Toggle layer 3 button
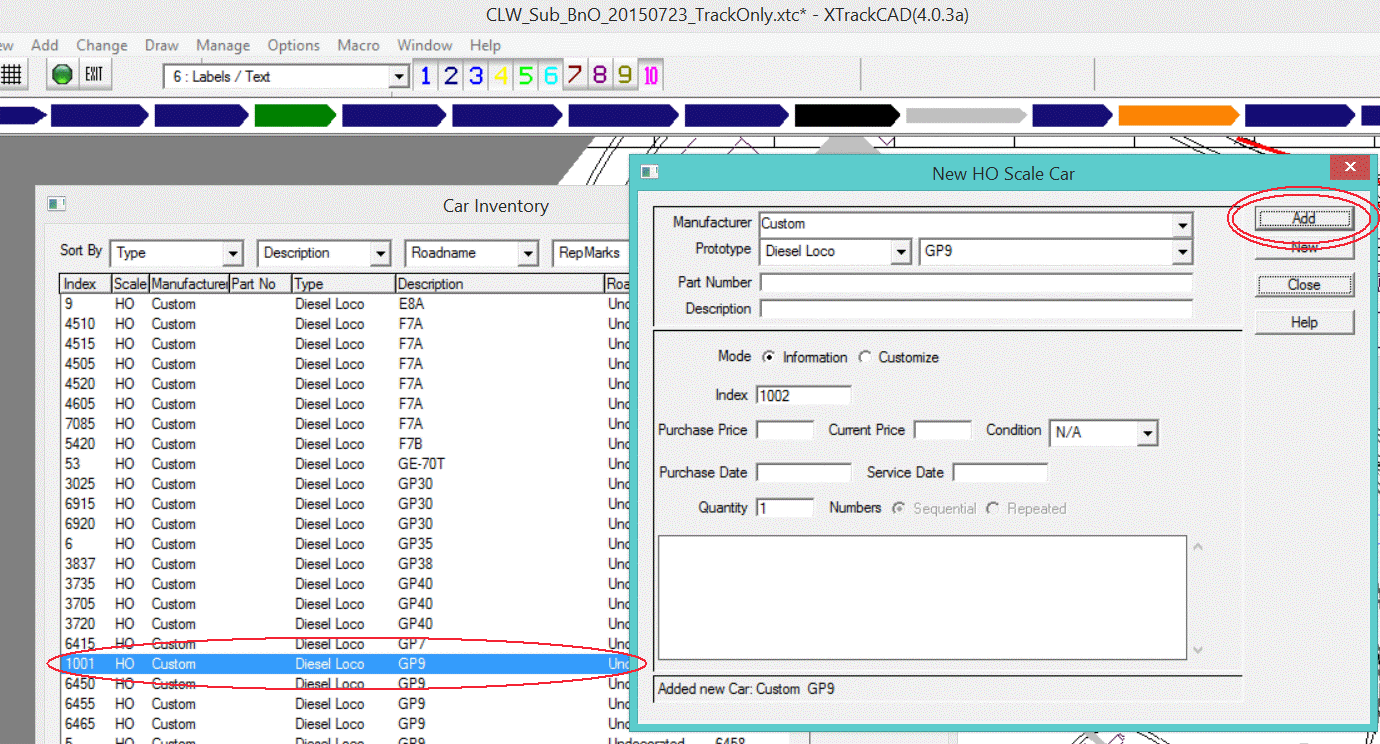This screenshot has width=1380, height=744. pyautogui.click(x=476, y=76)
